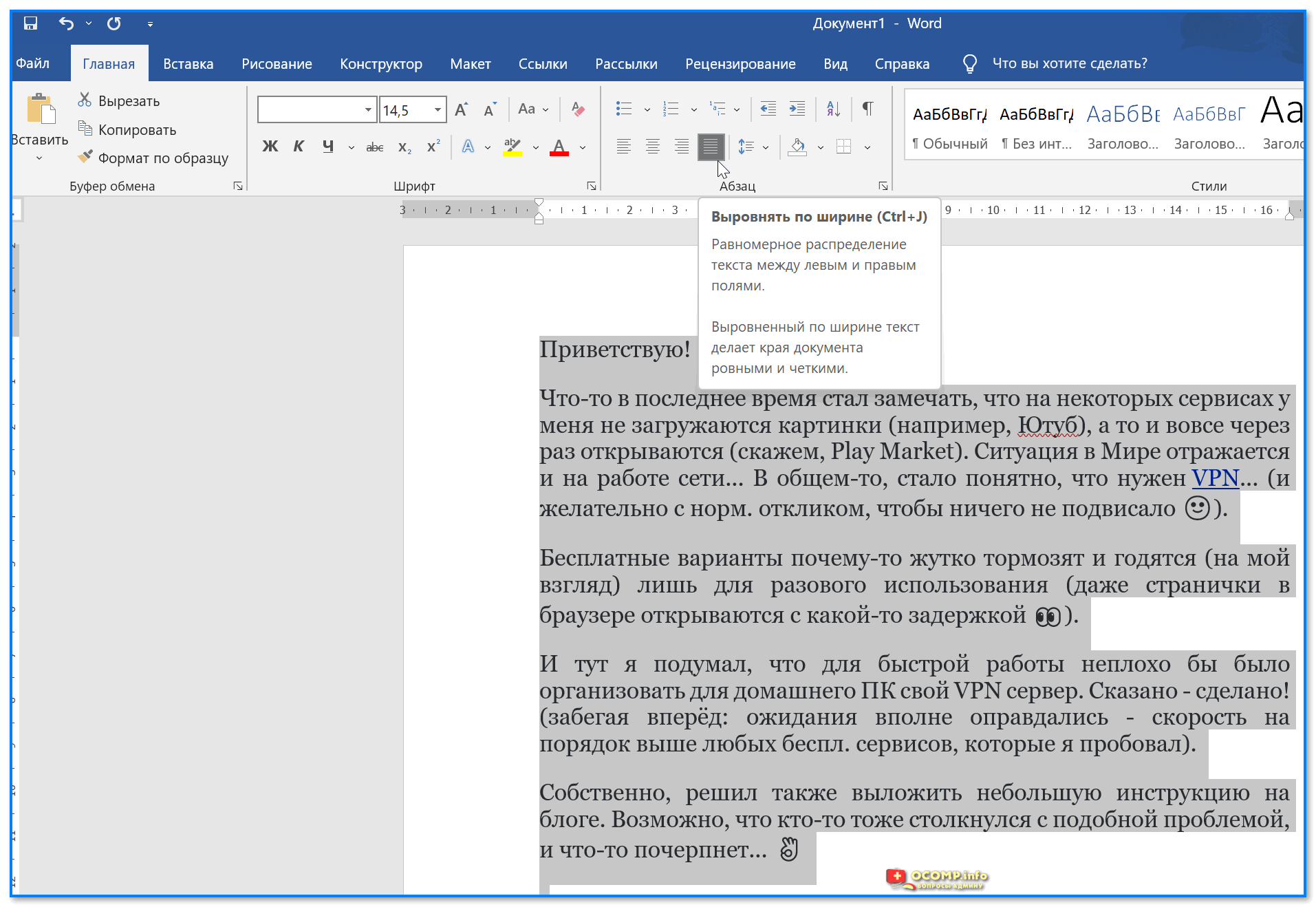Toggle bold (Ж) formatting
This screenshot has height=907, width=1316.
pos(270,147)
